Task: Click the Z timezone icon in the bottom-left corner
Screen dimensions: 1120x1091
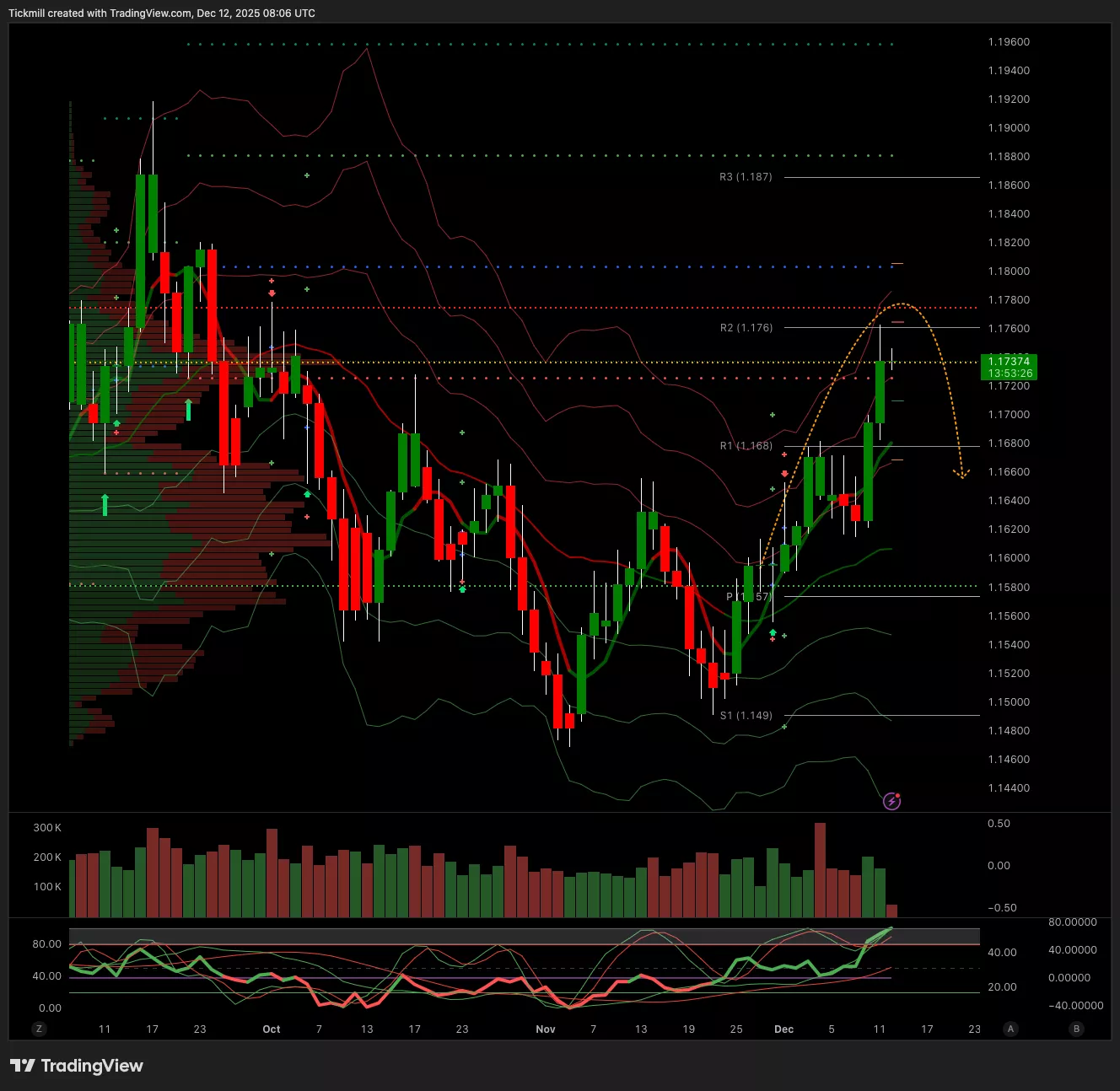Action: click(x=39, y=1029)
